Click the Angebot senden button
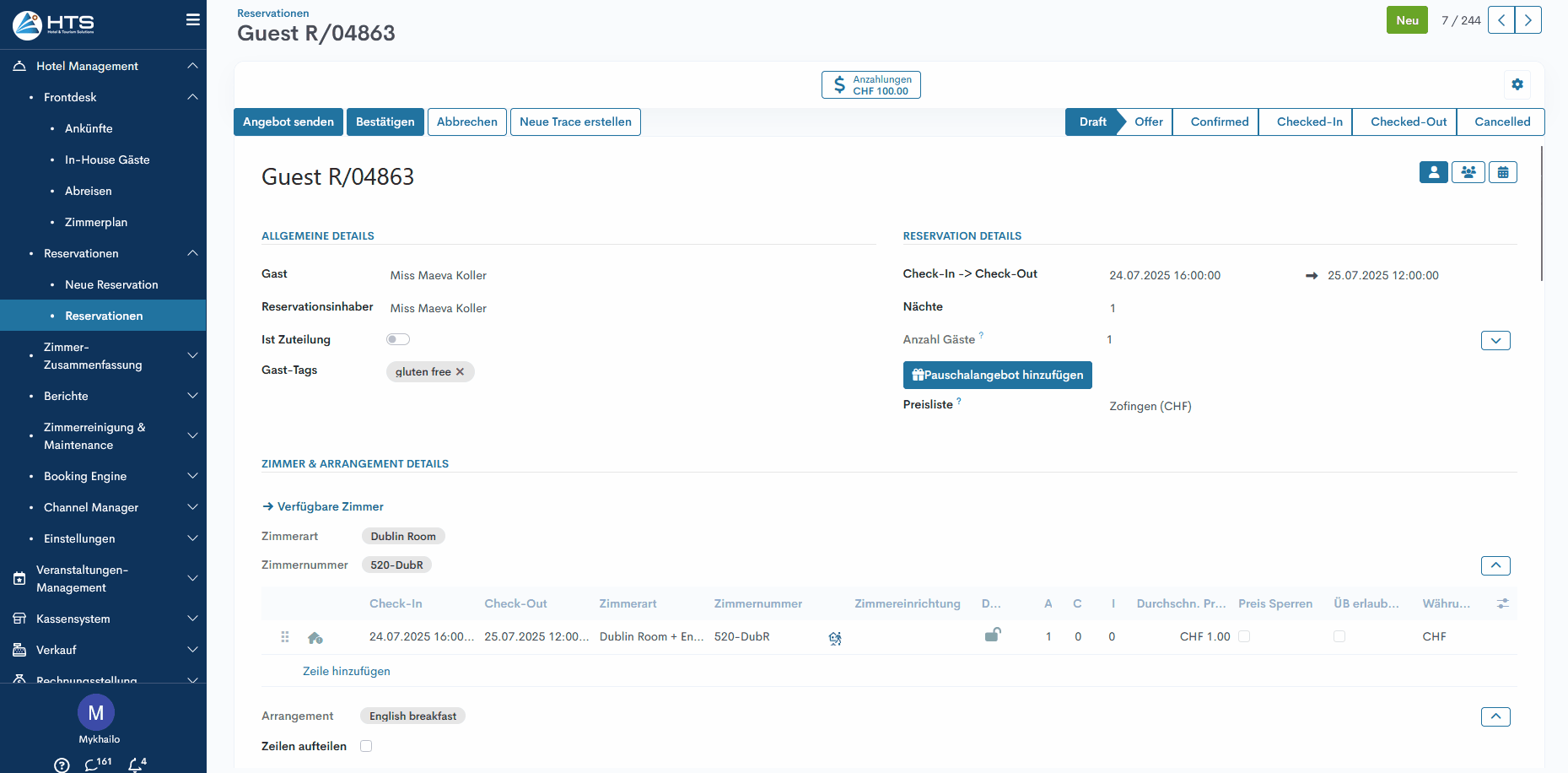The height and width of the screenshot is (773, 1568). 288,122
